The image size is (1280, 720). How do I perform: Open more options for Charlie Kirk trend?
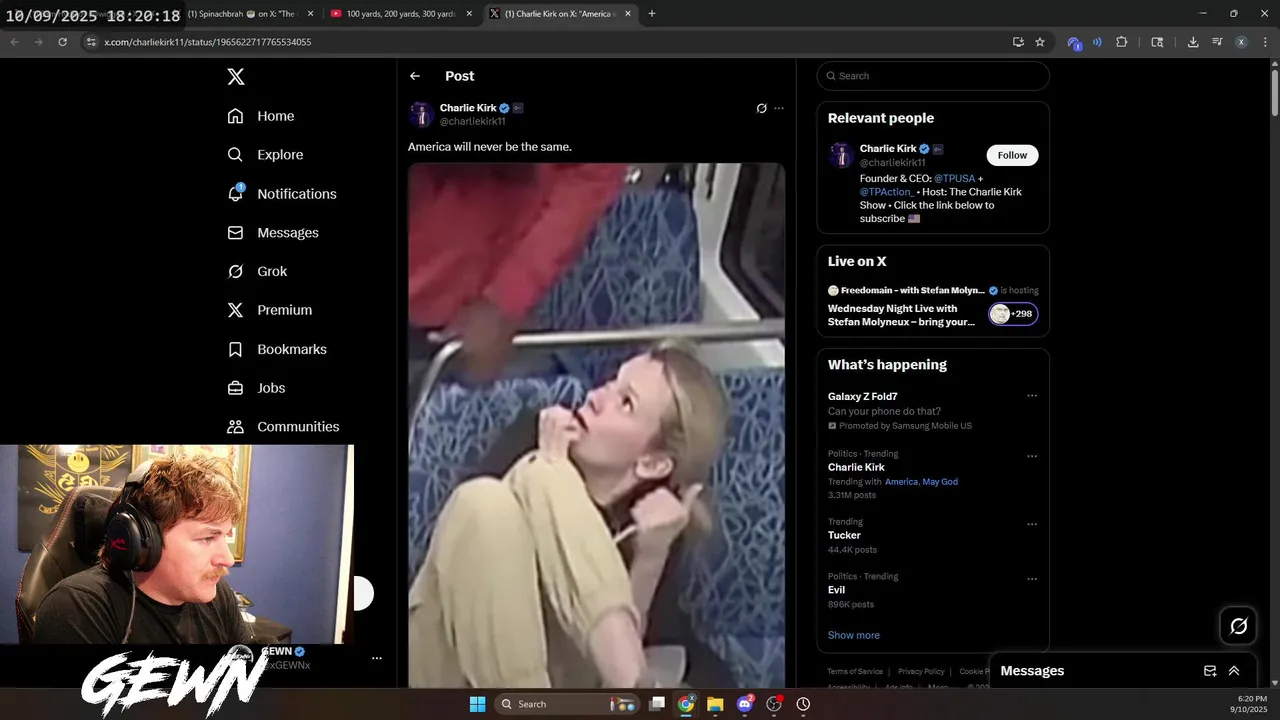point(1032,457)
